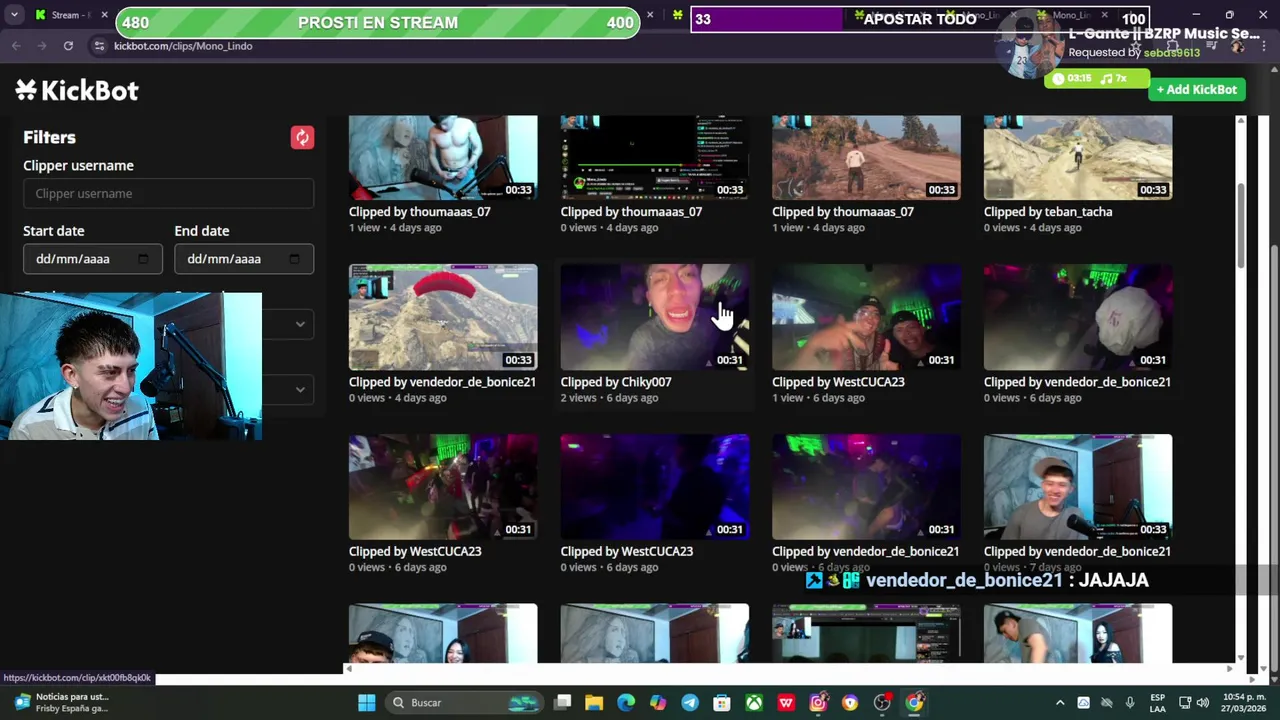Image resolution: width=1280 pixels, height=720 pixels.
Task: Open the Chrome tab search dropdown
Action: 14,15
